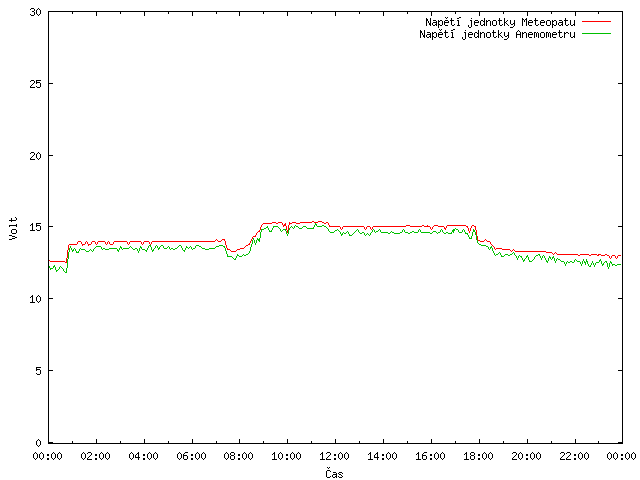Click the y-axis value 5
The image size is (640, 480).
click(38, 371)
